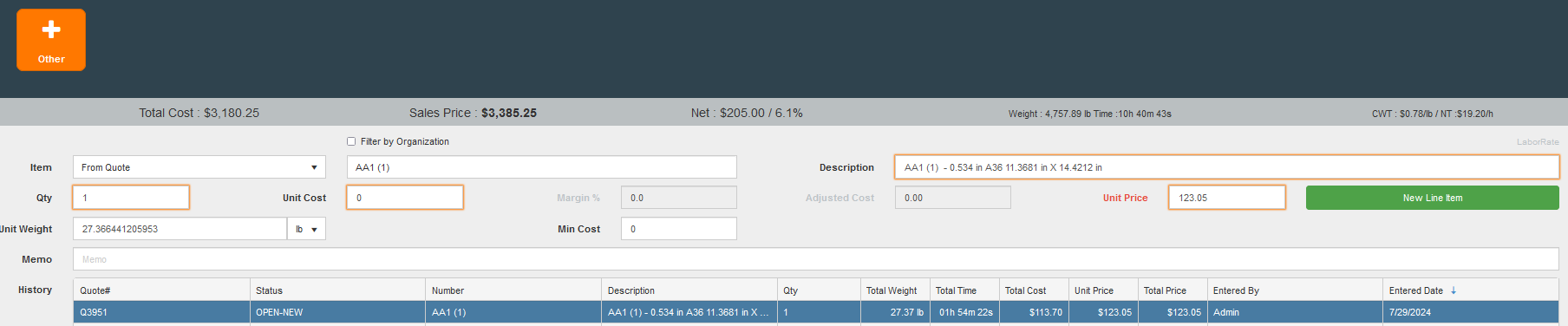Click into the Description text field

coord(1227,167)
